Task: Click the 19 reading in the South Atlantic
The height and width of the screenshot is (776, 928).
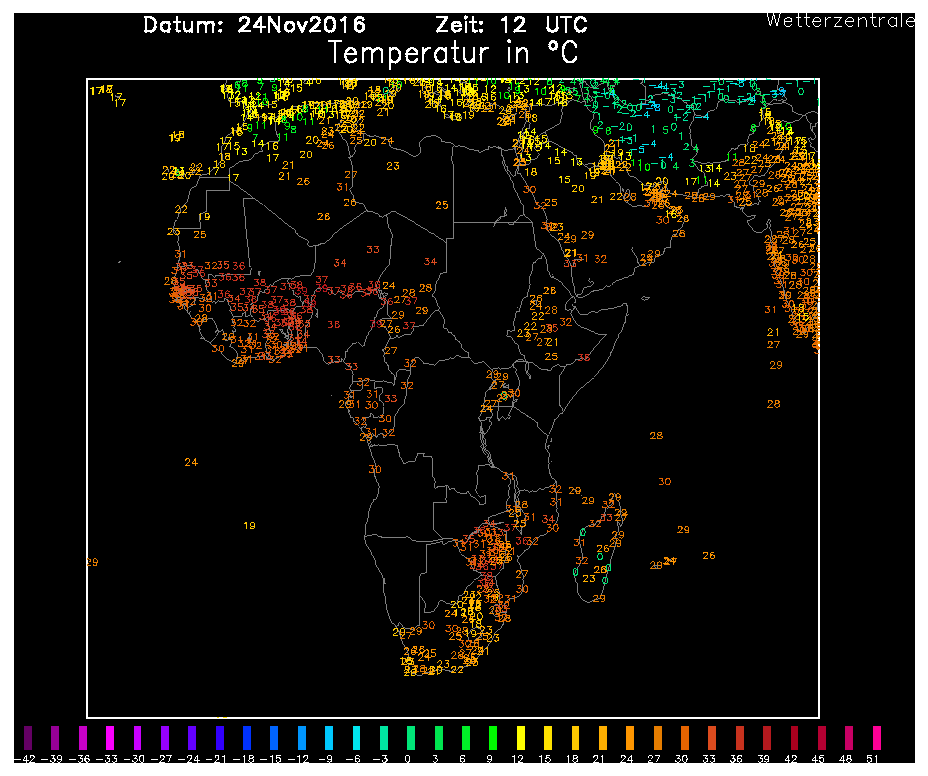Action: [250, 525]
